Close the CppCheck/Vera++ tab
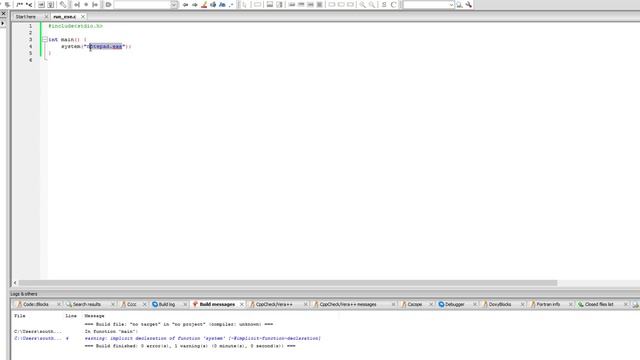640x360 pixels. click(x=306, y=304)
